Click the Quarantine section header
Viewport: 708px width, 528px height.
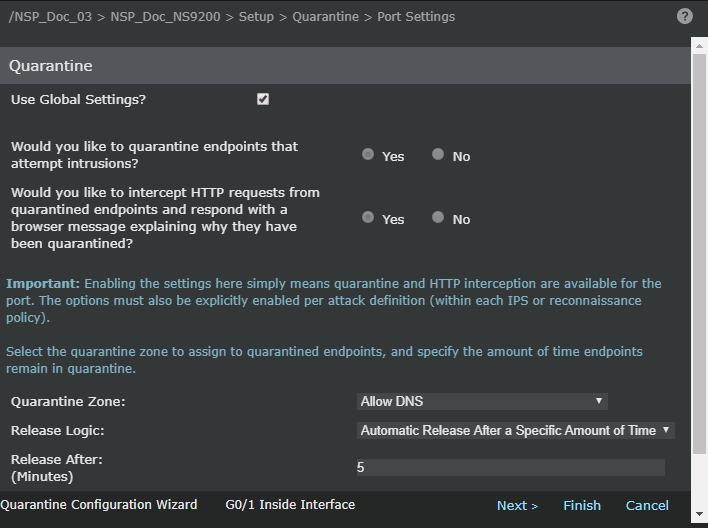pyautogui.click(x=345, y=65)
